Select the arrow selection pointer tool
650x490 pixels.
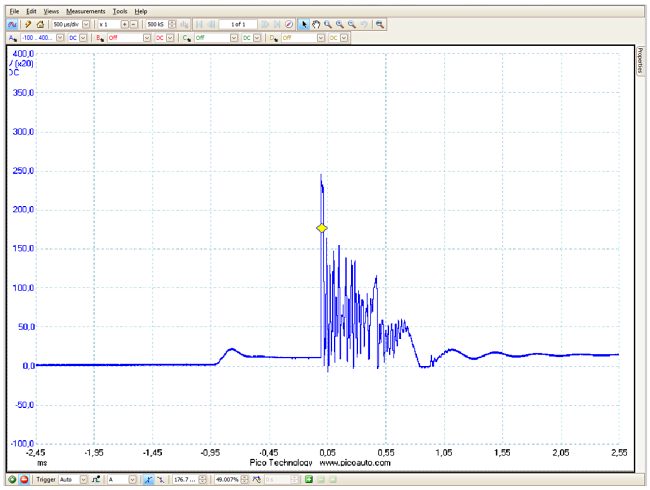[305, 23]
